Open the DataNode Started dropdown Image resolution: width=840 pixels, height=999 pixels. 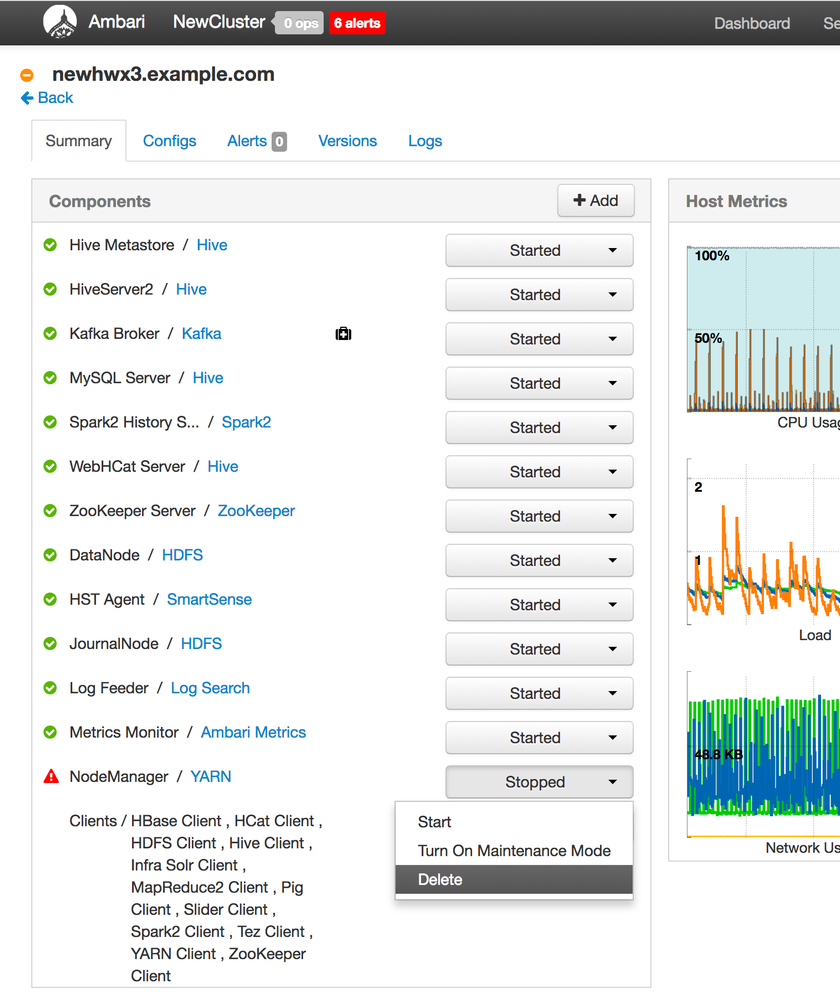click(539, 560)
